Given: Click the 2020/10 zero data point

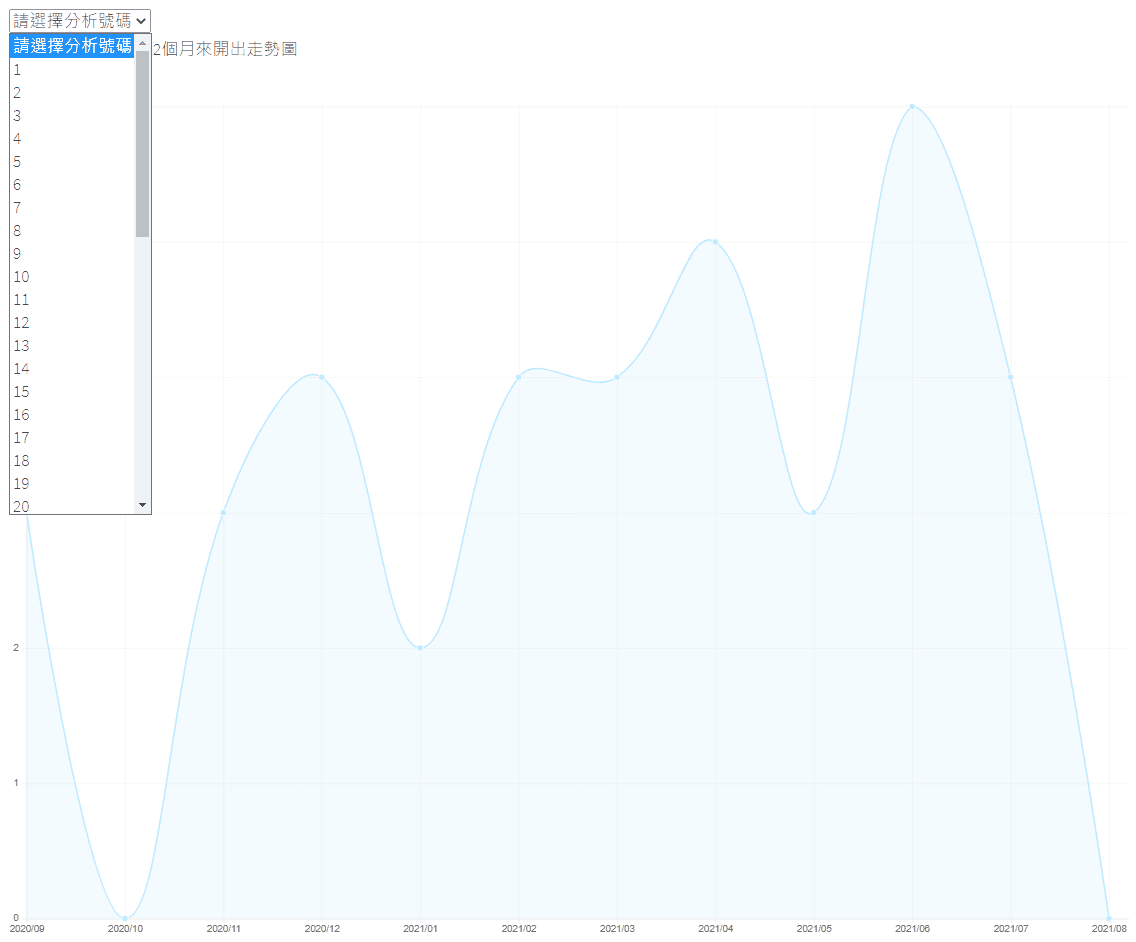Looking at the screenshot, I should [x=125, y=918].
